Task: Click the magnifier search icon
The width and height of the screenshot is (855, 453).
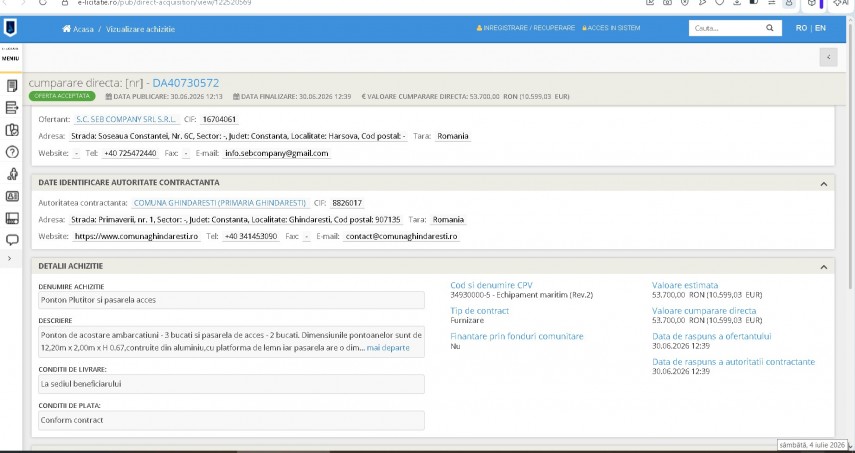Action: [770, 28]
